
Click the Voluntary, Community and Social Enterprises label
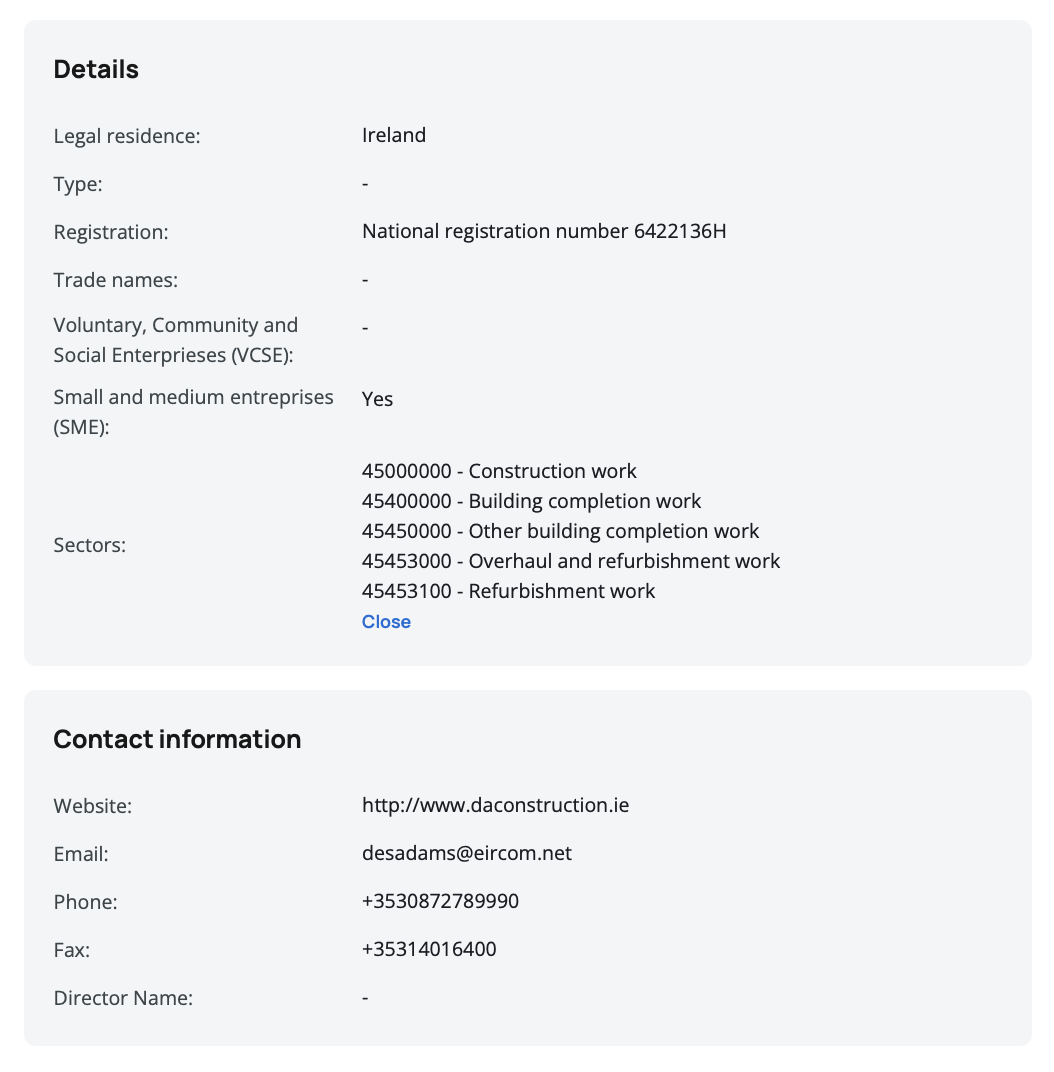coord(175,340)
